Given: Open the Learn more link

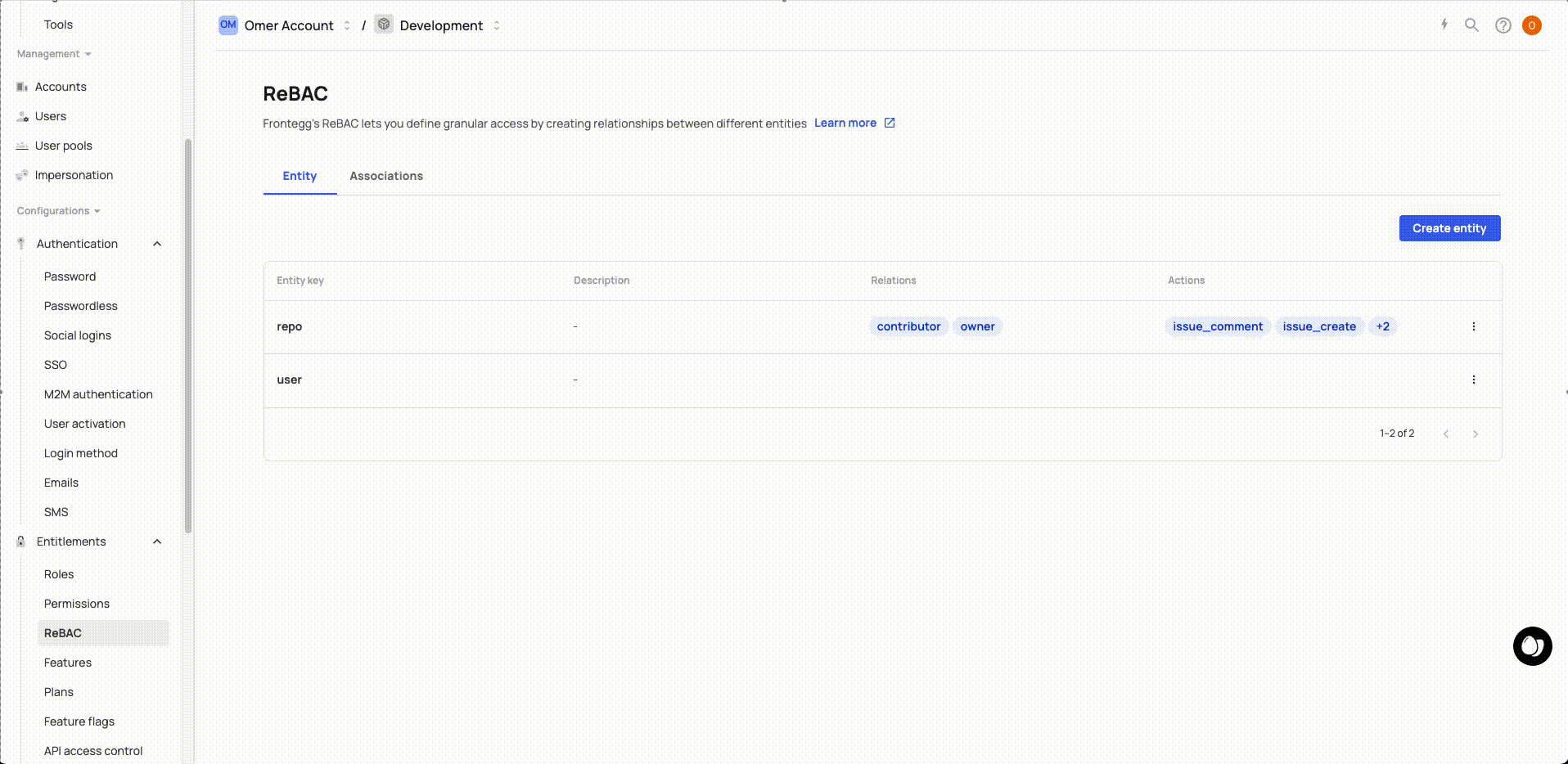Looking at the screenshot, I should [x=845, y=123].
